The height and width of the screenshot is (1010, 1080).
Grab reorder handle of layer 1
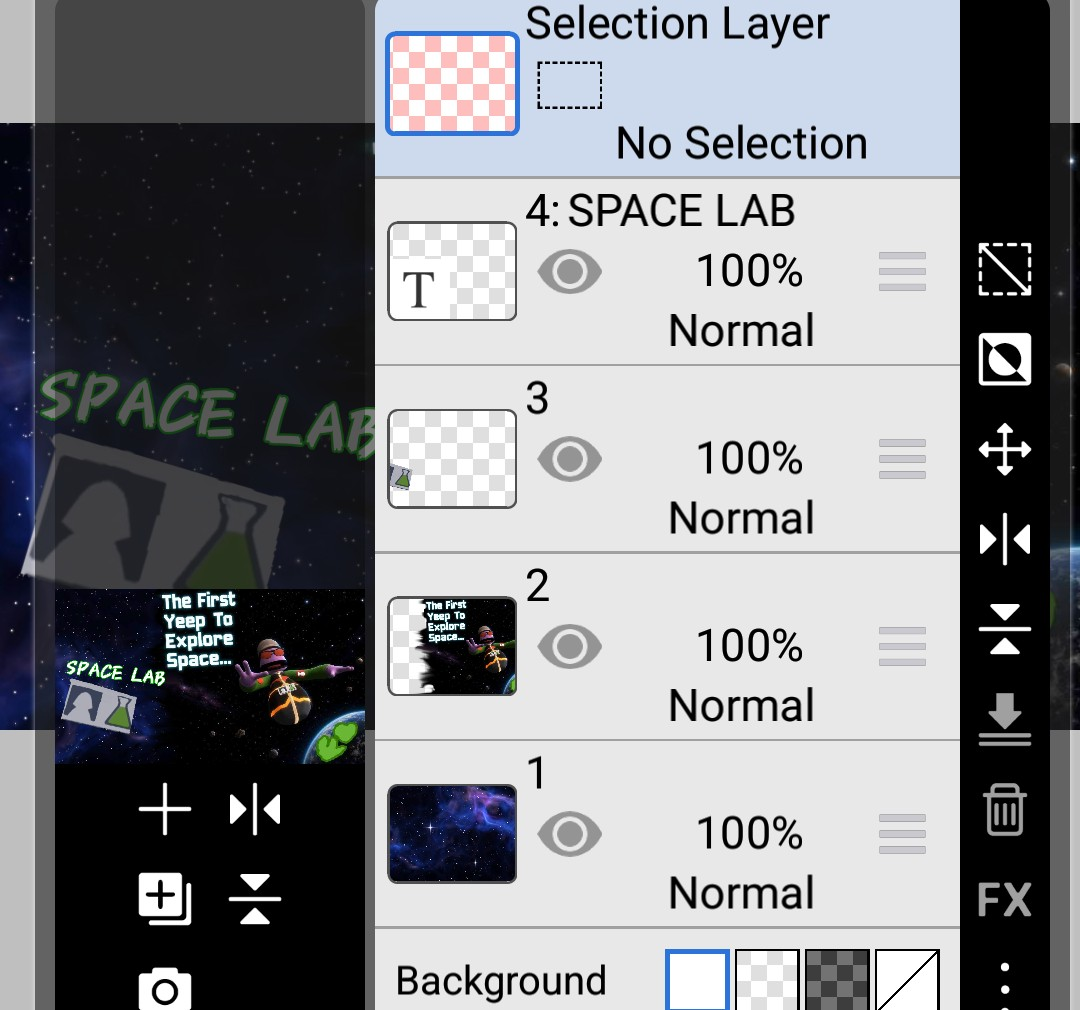(x=902, y=834)
